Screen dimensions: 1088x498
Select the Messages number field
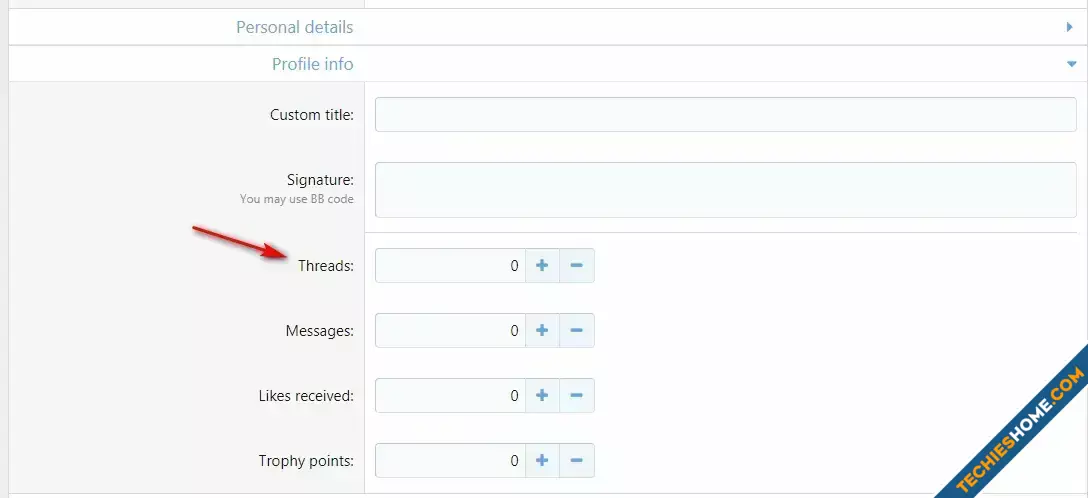point(450,331)
